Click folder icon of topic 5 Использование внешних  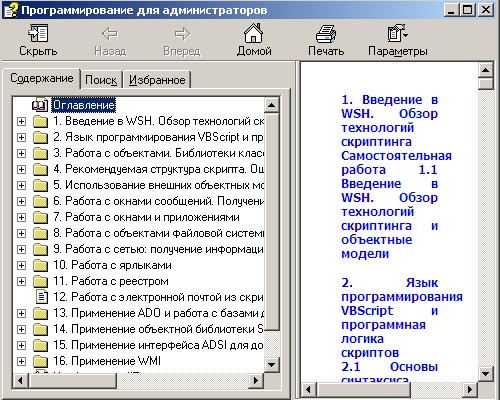[x=41, y=185]
